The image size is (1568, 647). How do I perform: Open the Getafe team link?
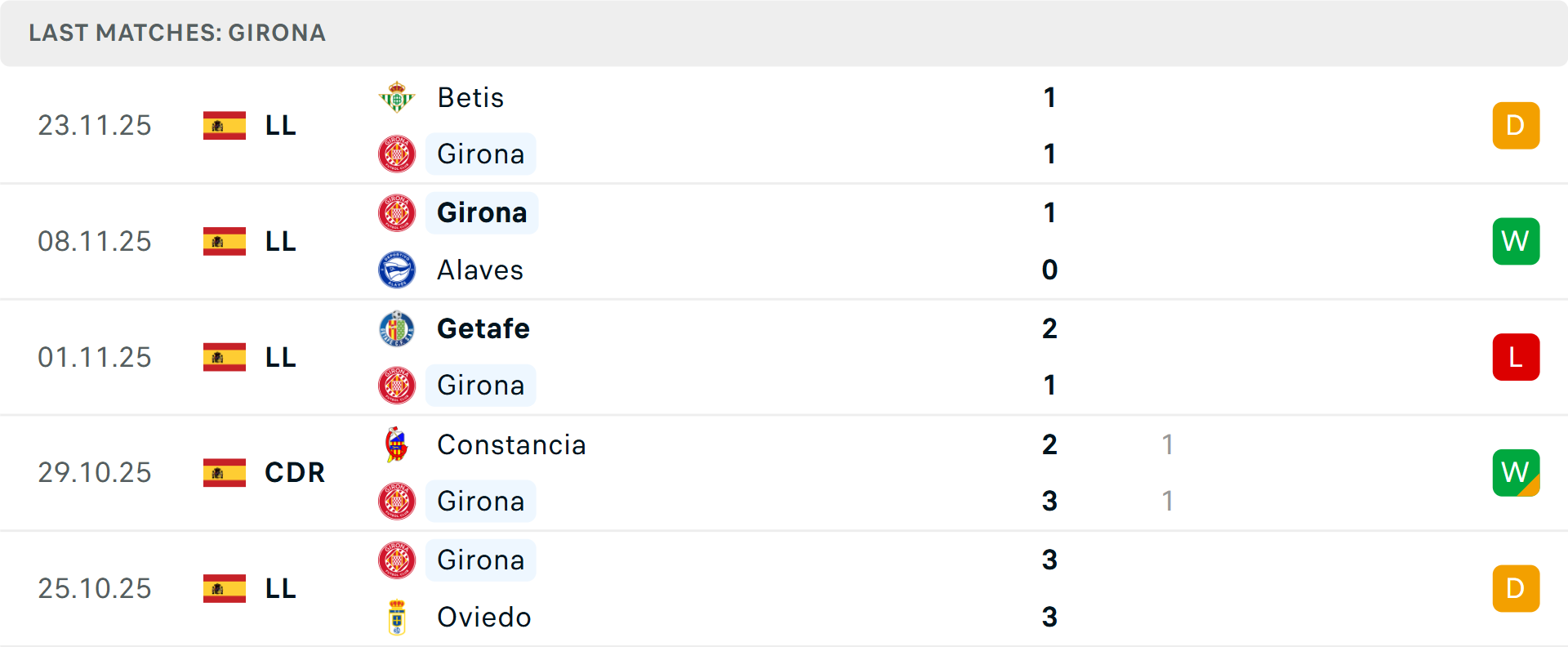[483, 328]
